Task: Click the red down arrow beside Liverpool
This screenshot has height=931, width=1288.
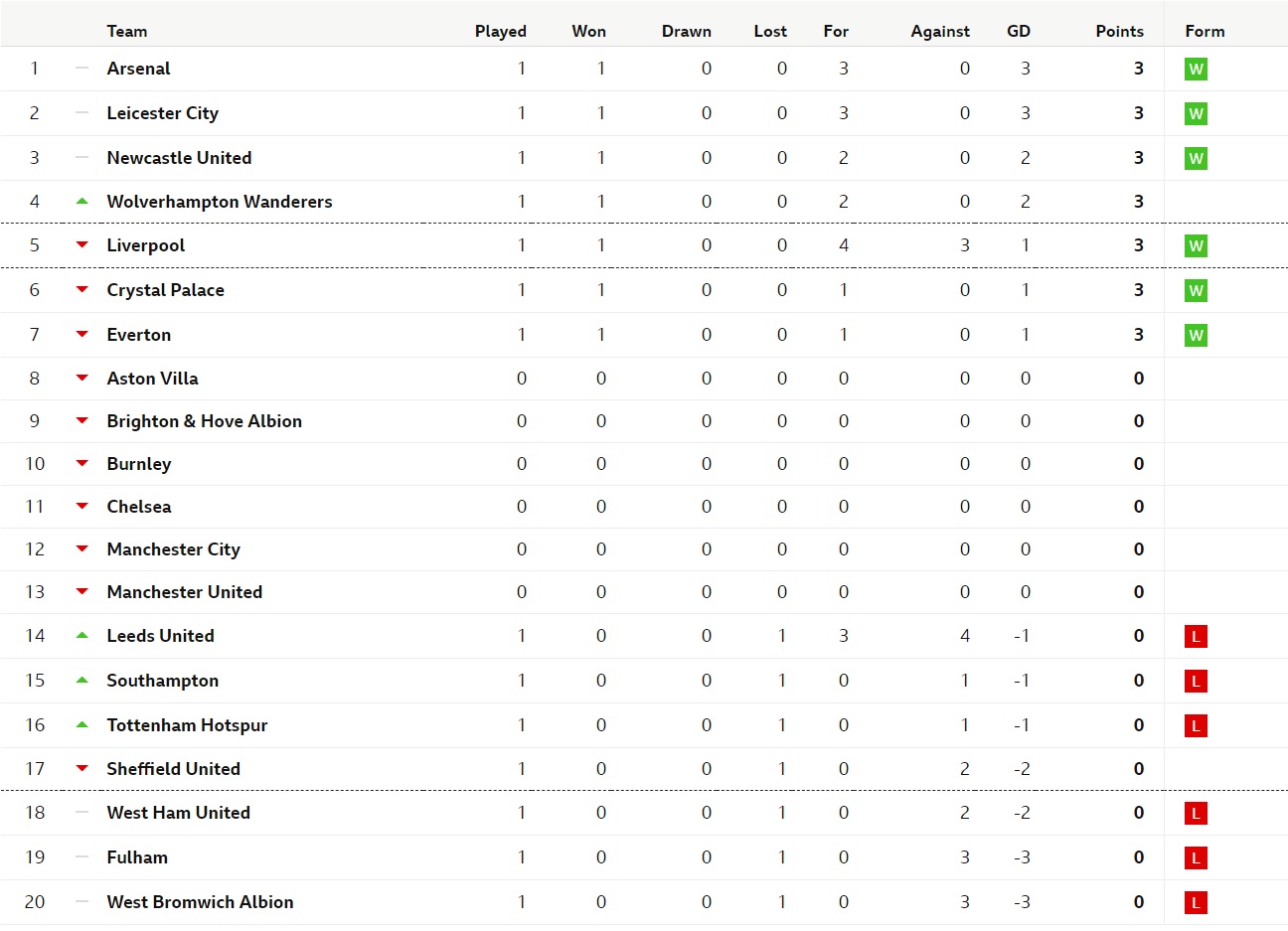Action: click(82, 245)
